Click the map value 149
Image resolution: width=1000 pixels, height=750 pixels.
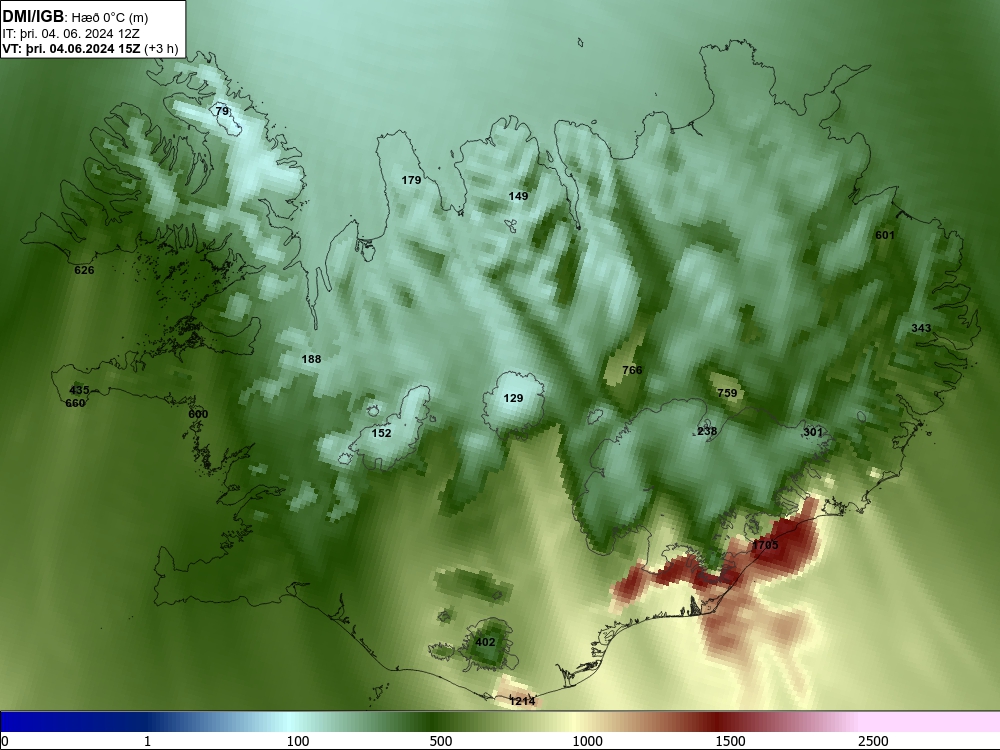point(518,196)
